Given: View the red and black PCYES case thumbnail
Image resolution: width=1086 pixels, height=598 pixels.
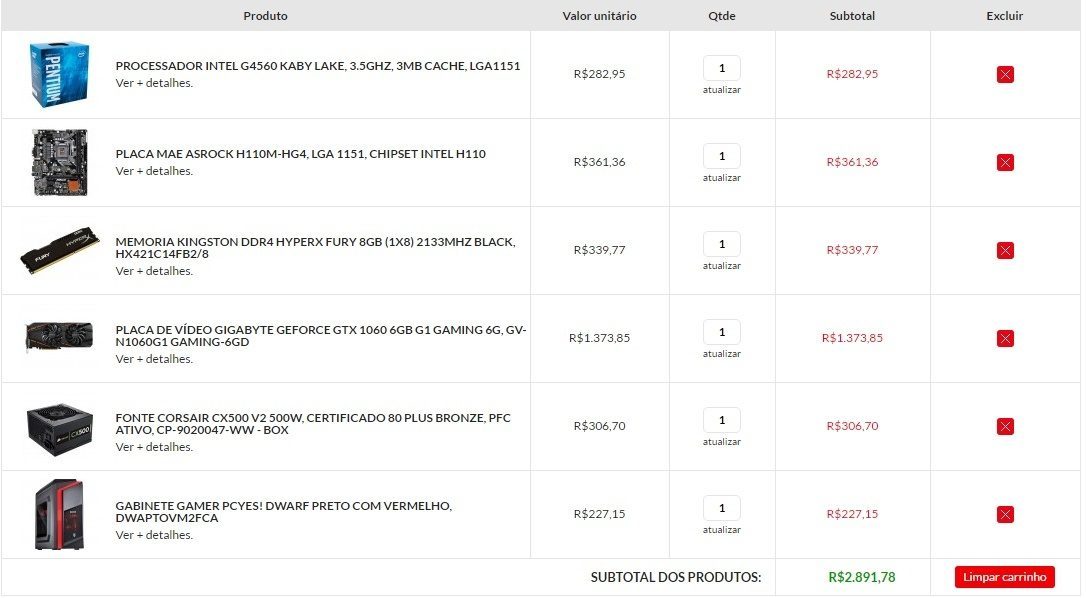Looking at the screenshot, I should point(60,514).
